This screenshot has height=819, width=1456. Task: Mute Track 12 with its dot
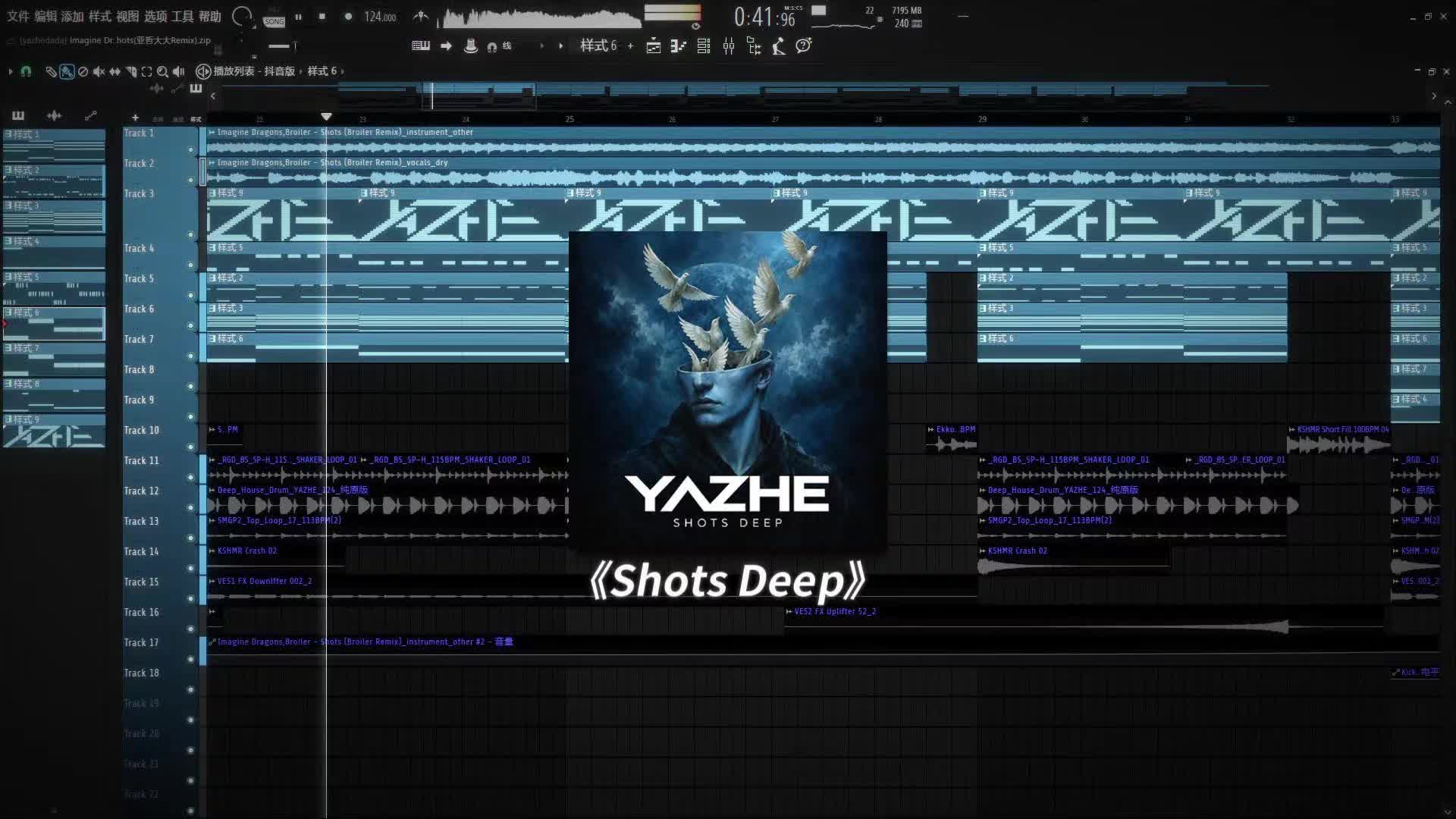coord(191,507)
